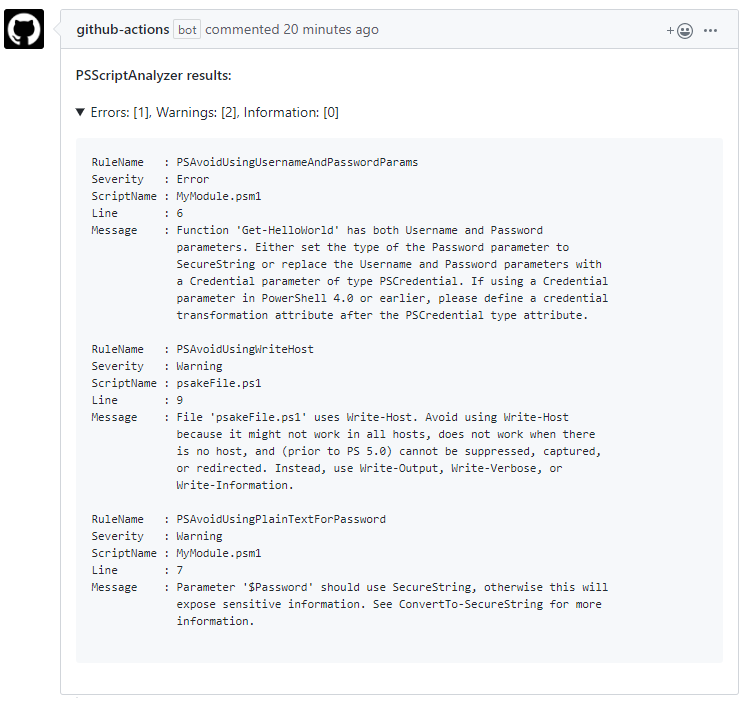The width and height of the screenshot is (742, 707).
Task: Click the line 'expose sensitive information. See ConvertTo-SecureString'
Action: pyautogui.click(x=389, y=604)
